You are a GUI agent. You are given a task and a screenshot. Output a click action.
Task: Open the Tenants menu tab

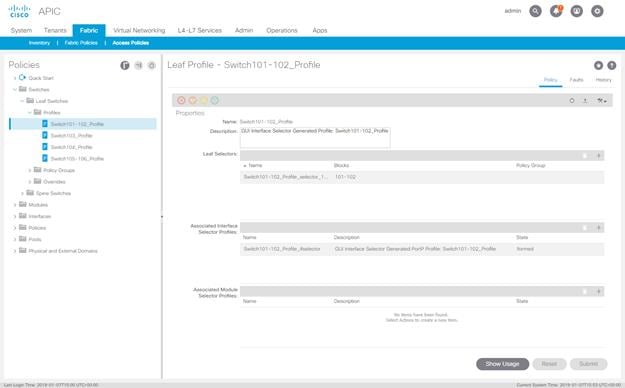55,30
